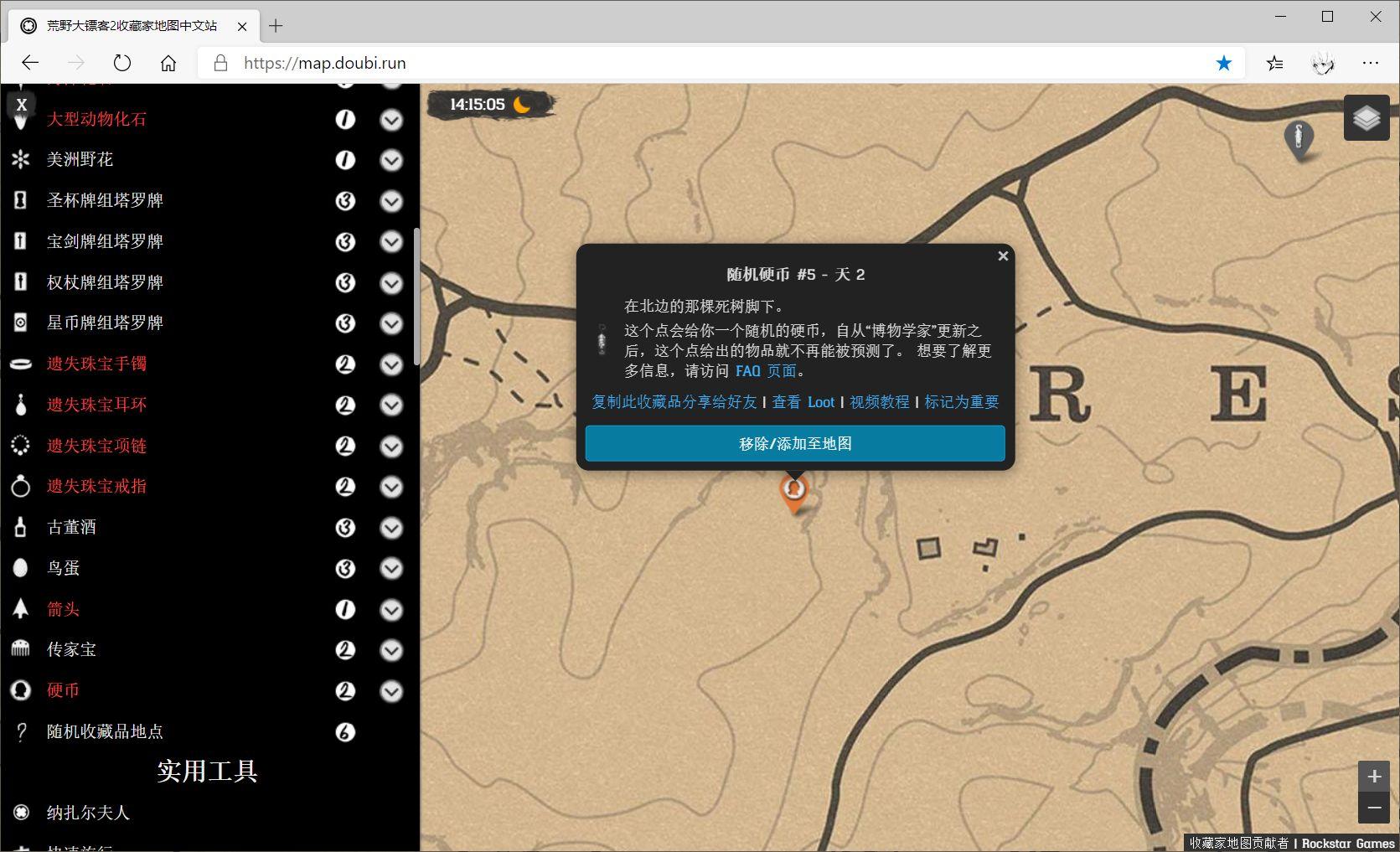Toggle 圣杯牌组塔罗牌 category on map
The image size is (1400, 852).
105,200
